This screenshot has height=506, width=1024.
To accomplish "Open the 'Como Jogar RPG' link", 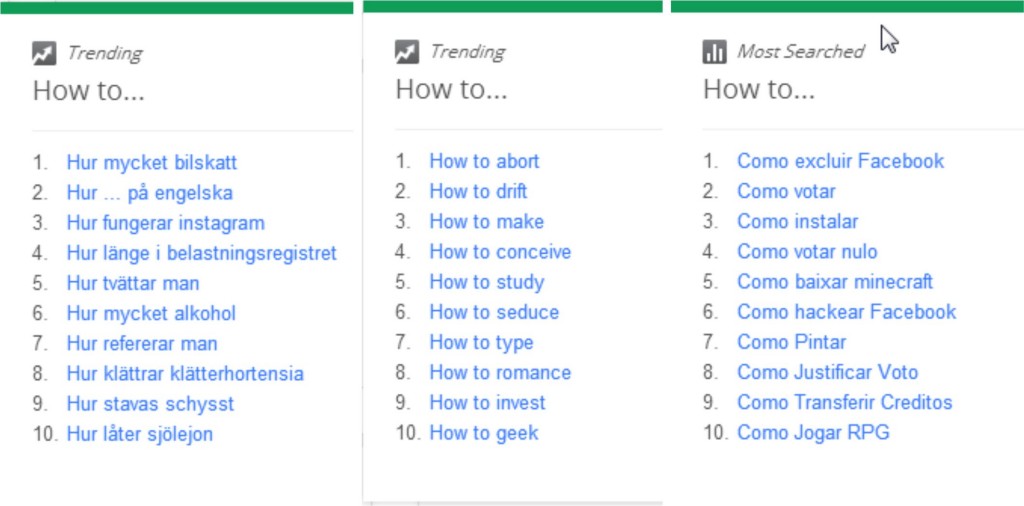I will [x=813, y=433].
